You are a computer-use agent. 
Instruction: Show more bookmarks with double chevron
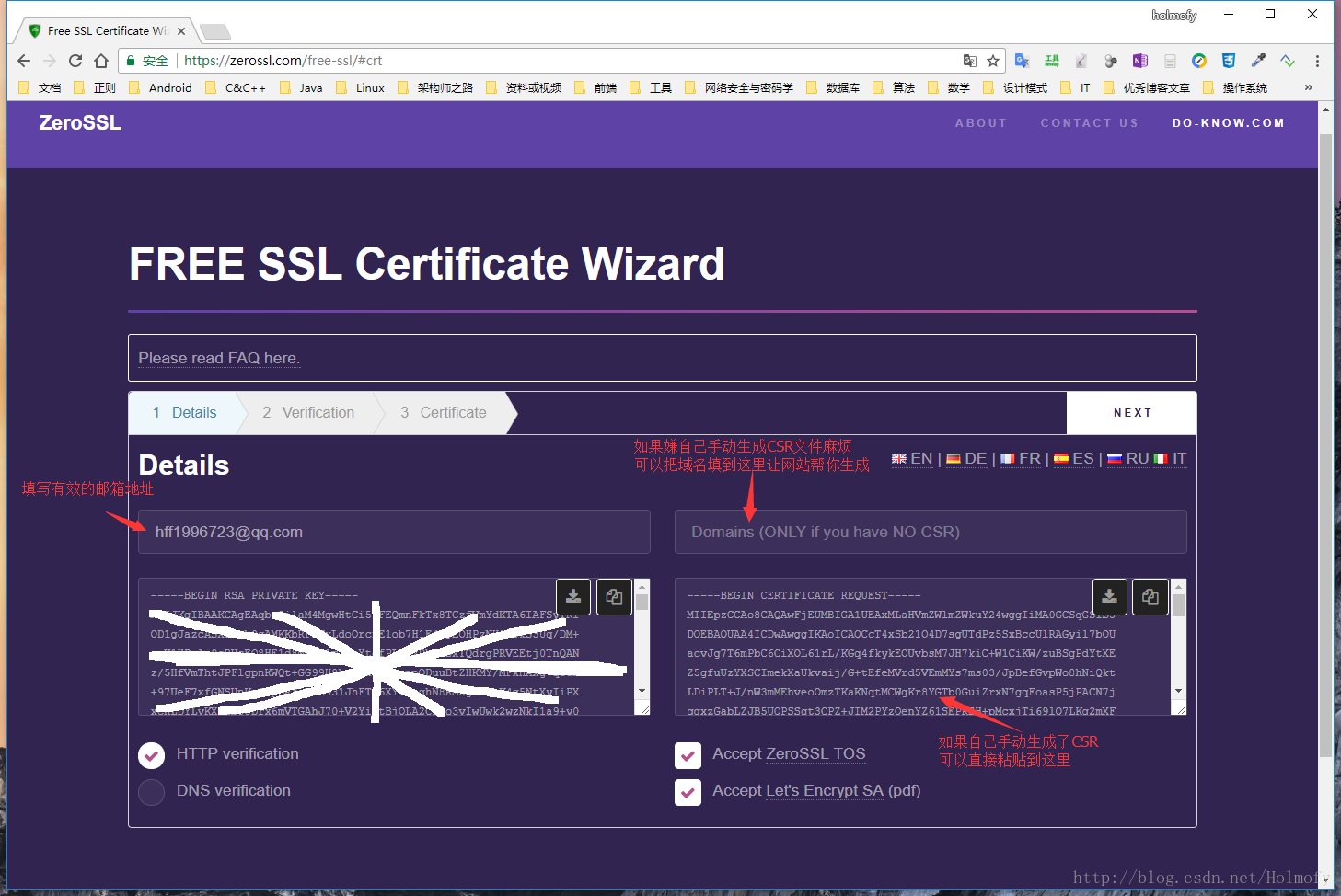tap(1308, 87)
